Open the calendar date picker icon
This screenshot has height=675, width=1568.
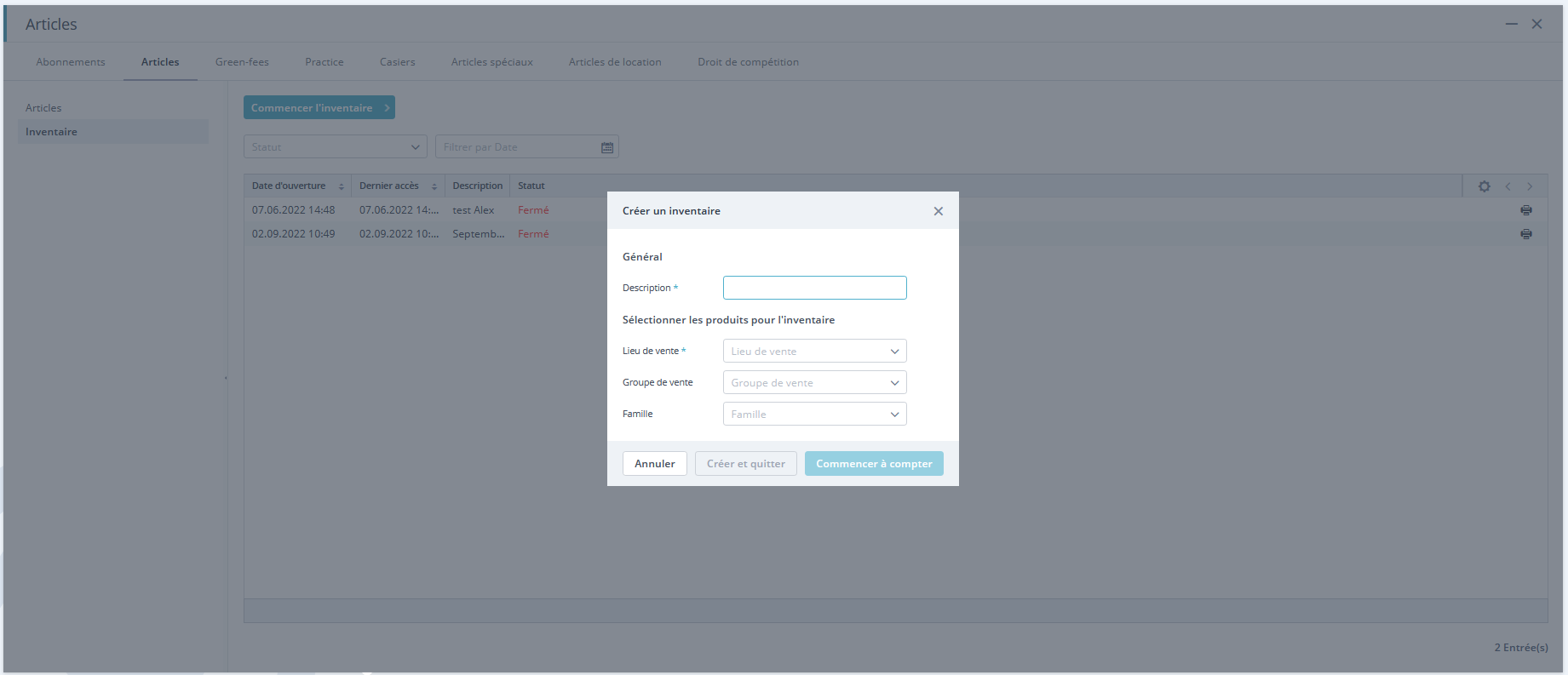point(607,147)
